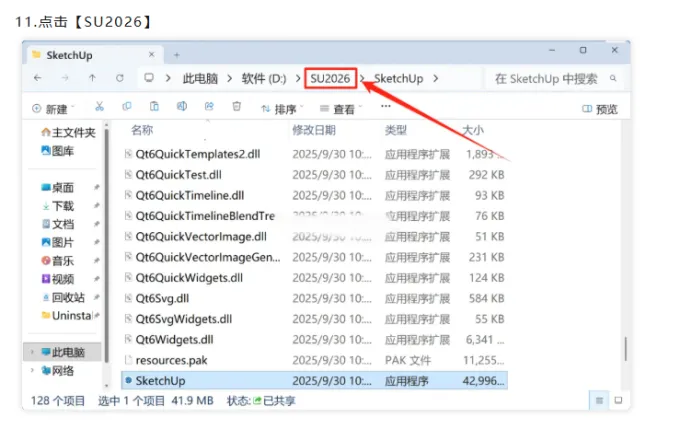Expand chevron after SketchUp in breadcrumb
Image resolution: width=692 pixels, height=429 pixels.
(x=436, y=79)
